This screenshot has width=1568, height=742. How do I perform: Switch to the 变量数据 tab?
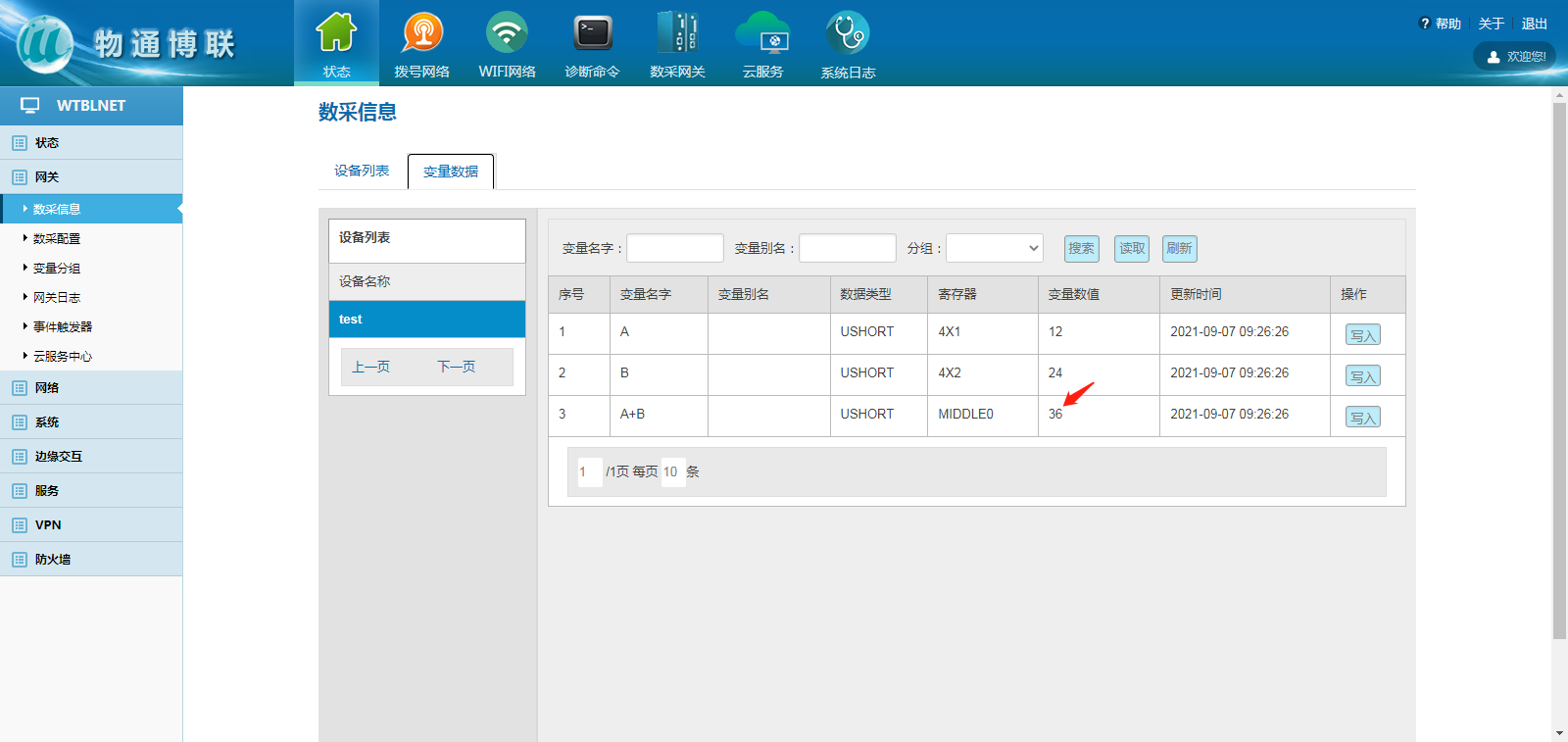click(x=451, y=172)
